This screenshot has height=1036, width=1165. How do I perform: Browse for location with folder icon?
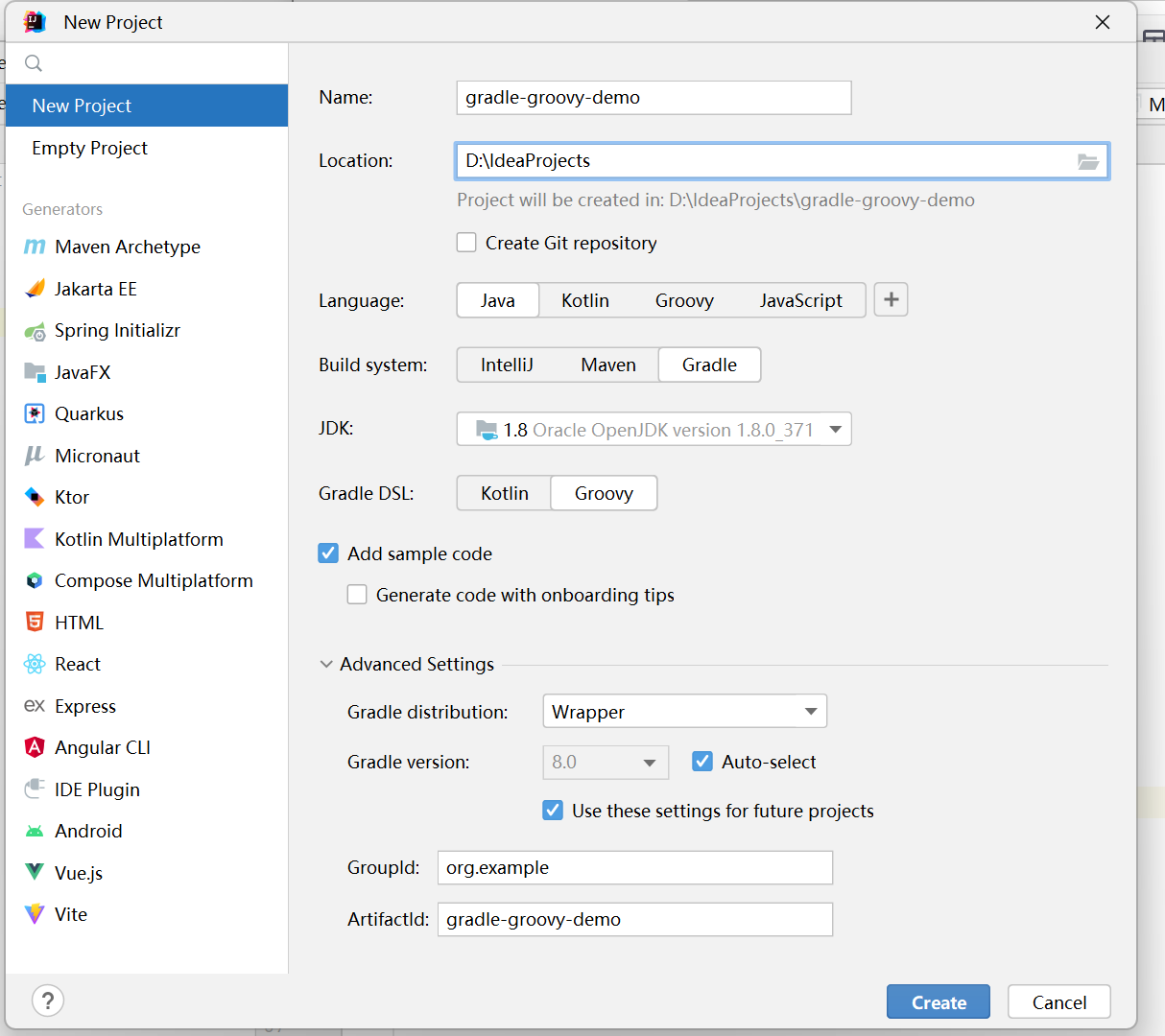[1087, 161]
